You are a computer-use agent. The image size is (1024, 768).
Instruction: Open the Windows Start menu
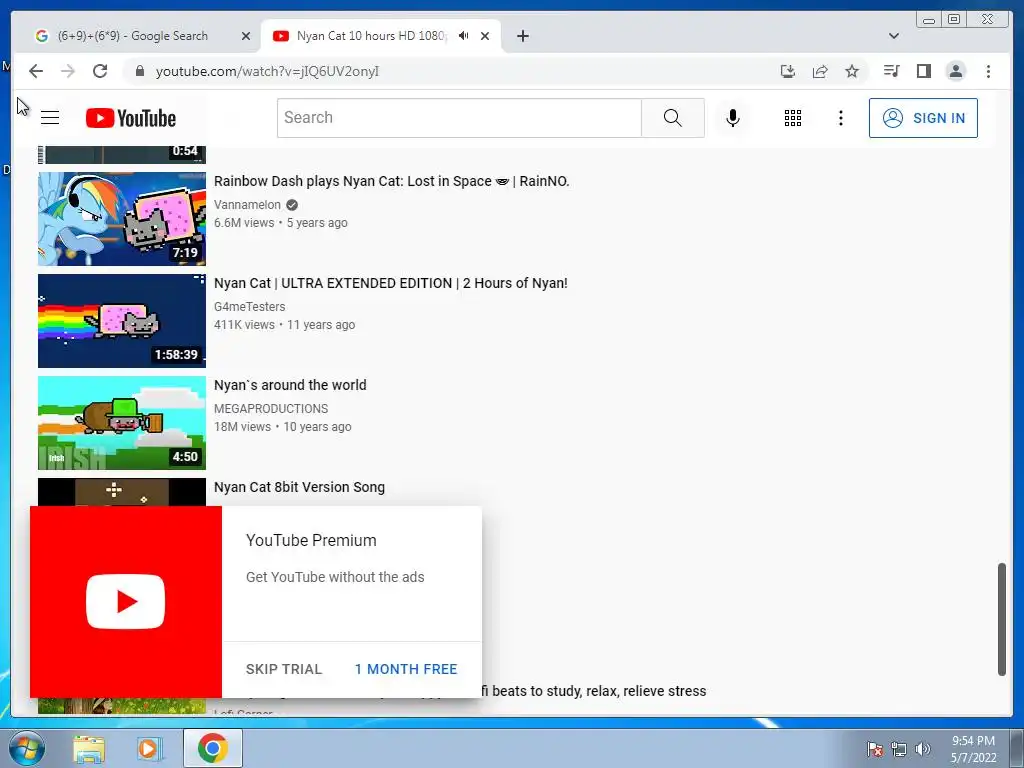(27, 748)
